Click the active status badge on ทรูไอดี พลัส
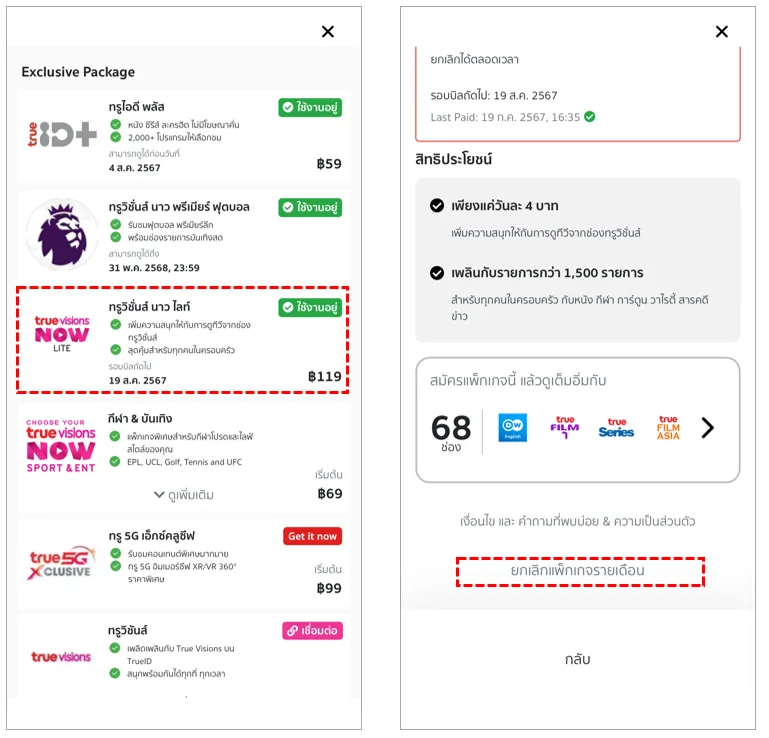Image resolution: width=769 pixels, height=738 pixels. click(x=310, y=107)
